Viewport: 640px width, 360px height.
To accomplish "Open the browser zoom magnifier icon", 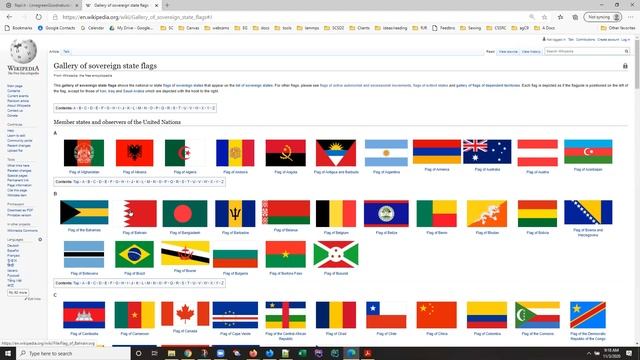I will (531, 17).
